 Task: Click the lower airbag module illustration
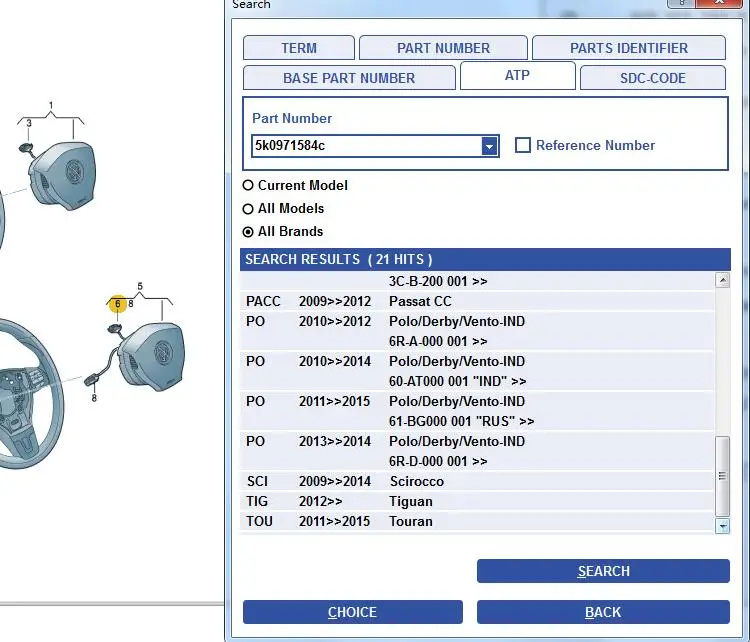pyautogui.click(x=152, y=356)
